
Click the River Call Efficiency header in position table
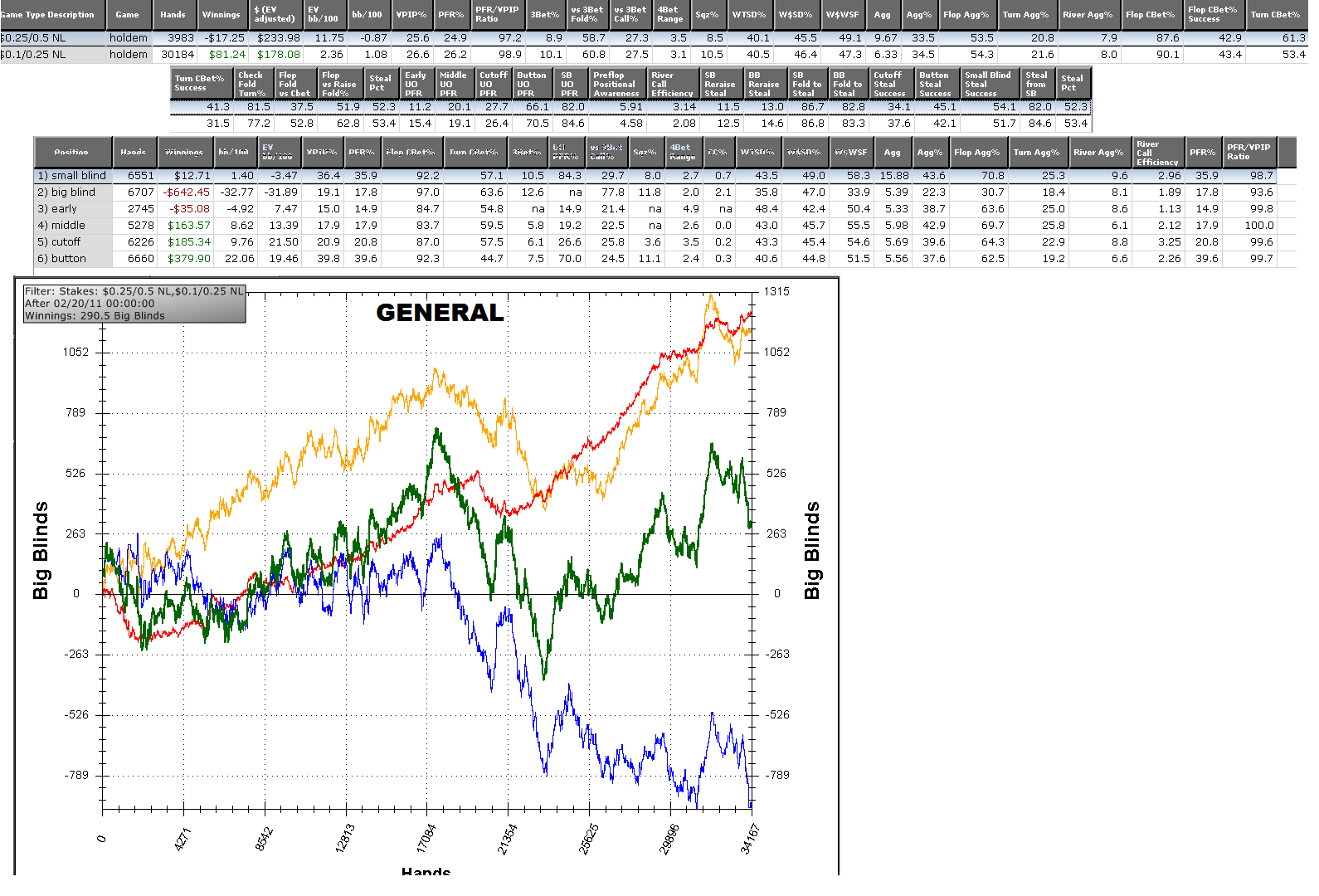tap(1156, 153)
